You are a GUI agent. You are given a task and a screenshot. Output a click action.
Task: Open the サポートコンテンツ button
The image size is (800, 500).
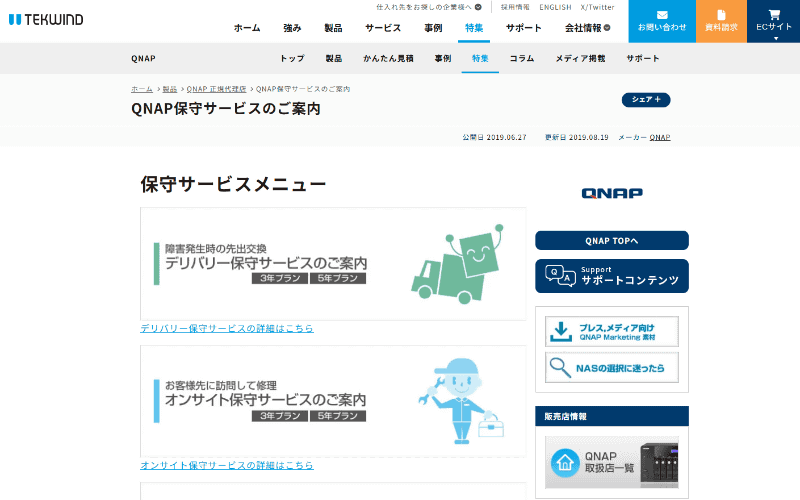tap(612, 276)
